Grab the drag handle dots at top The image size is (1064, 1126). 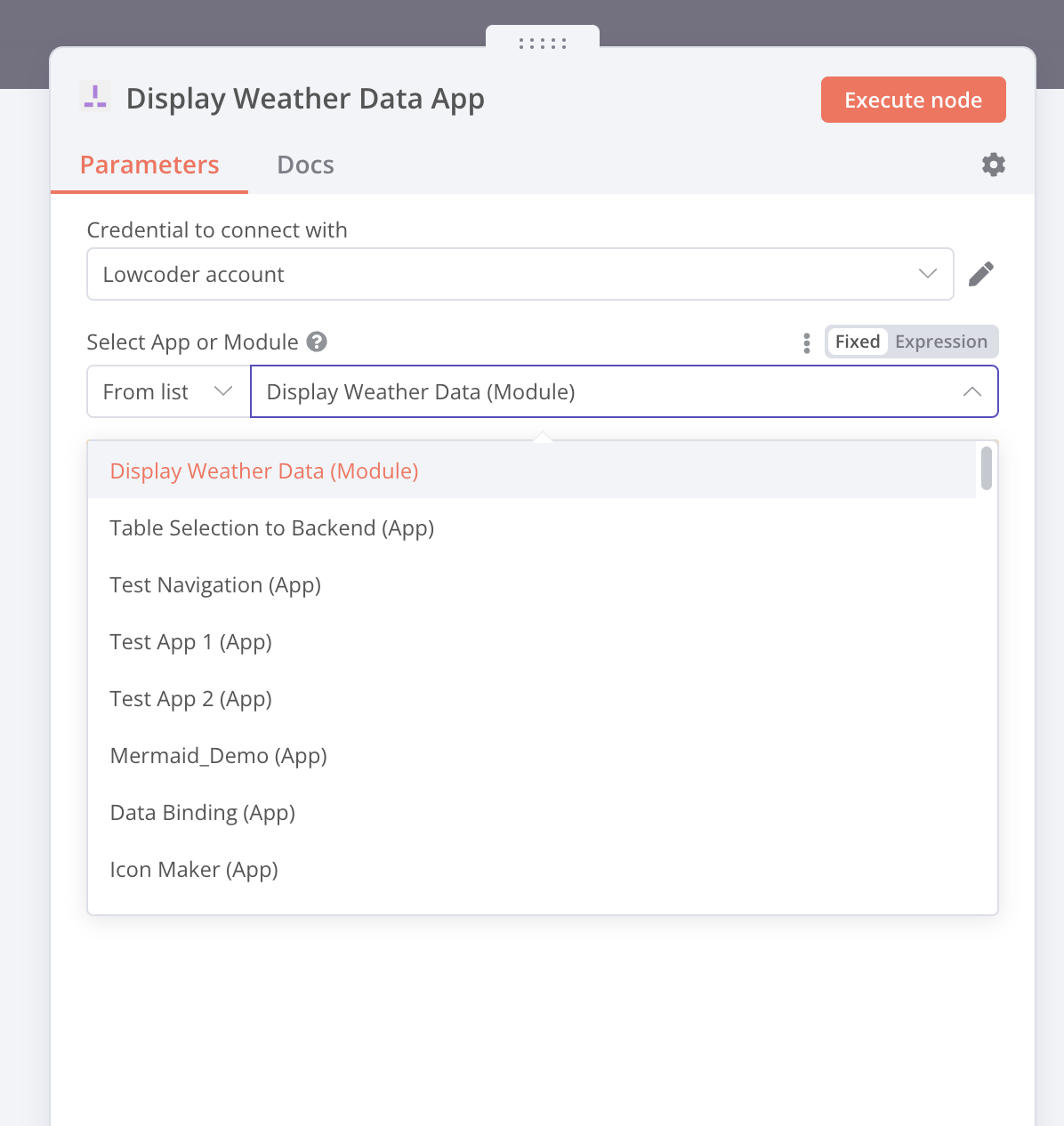tap(543, 43)
